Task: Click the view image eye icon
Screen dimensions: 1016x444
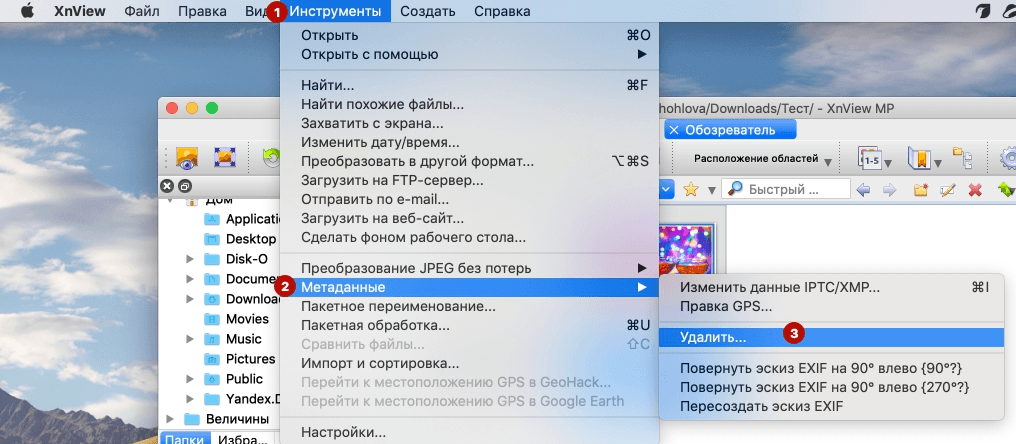Action: coord(187,158)
